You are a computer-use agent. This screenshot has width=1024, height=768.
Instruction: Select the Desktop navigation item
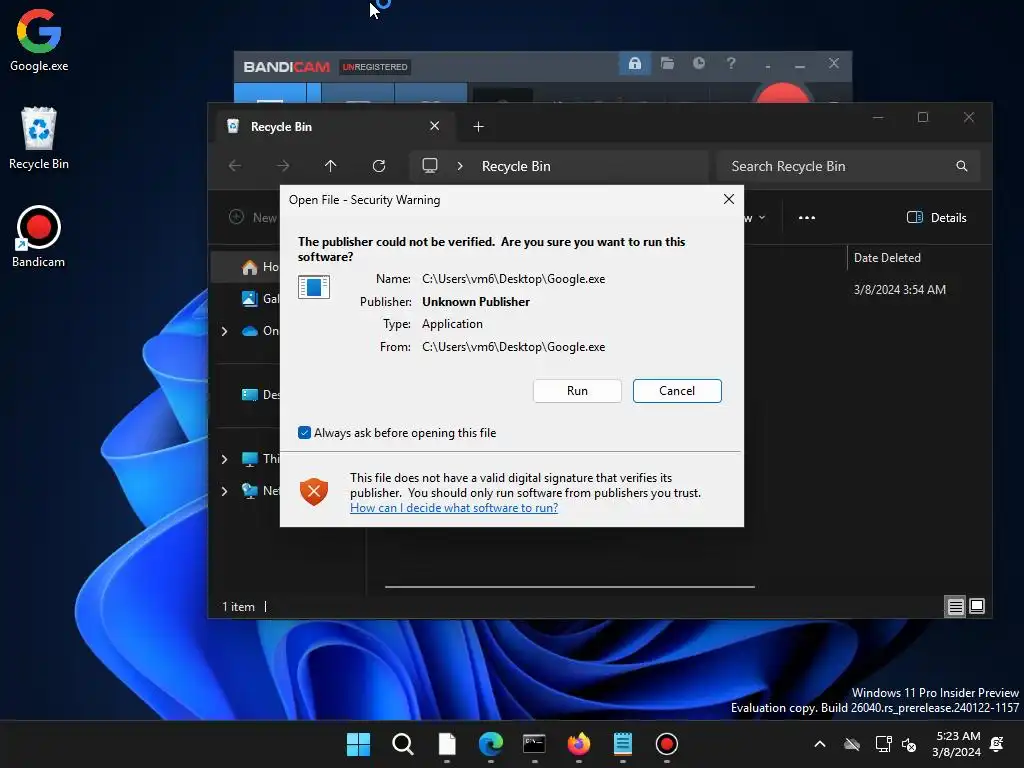[260, 394]
